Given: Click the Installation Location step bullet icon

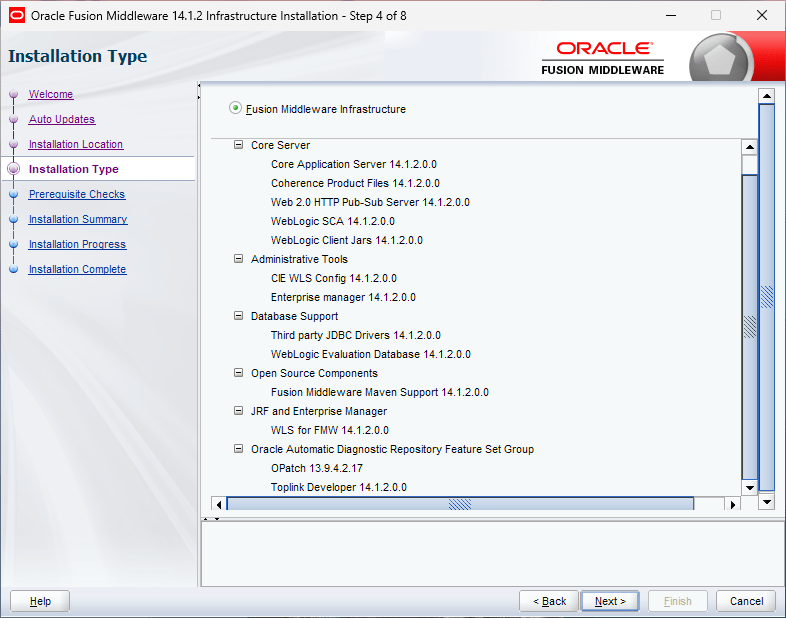Looking at the screenshot, I should click(14, 144).
